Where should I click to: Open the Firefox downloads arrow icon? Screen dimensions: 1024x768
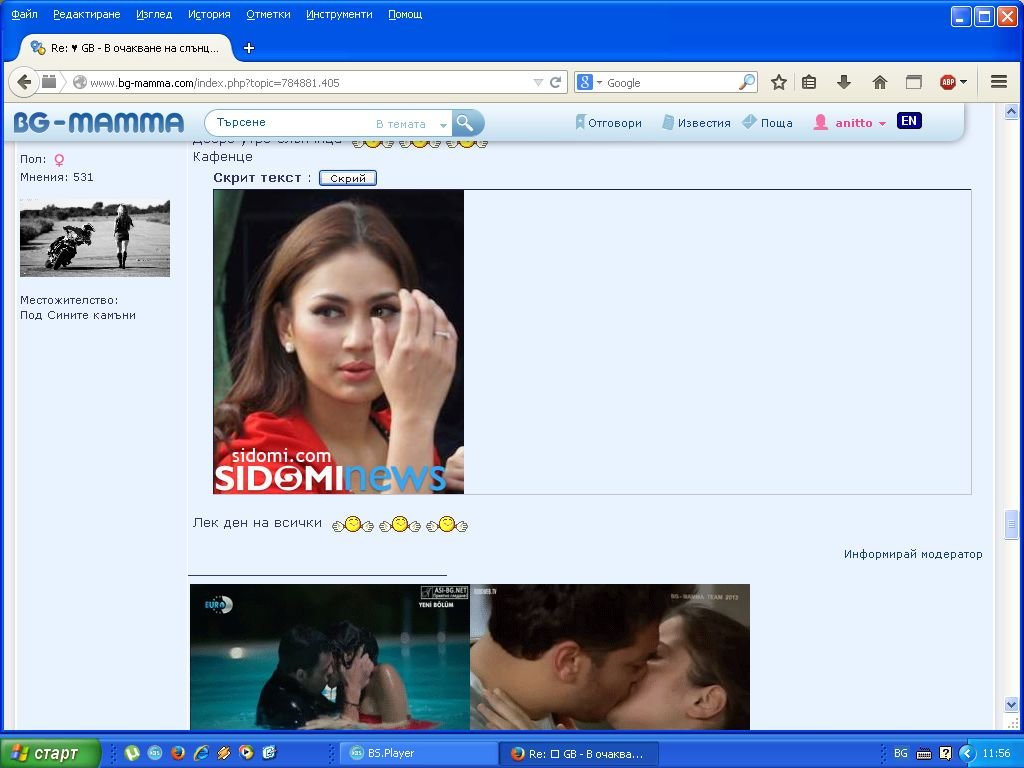(843, 83)
